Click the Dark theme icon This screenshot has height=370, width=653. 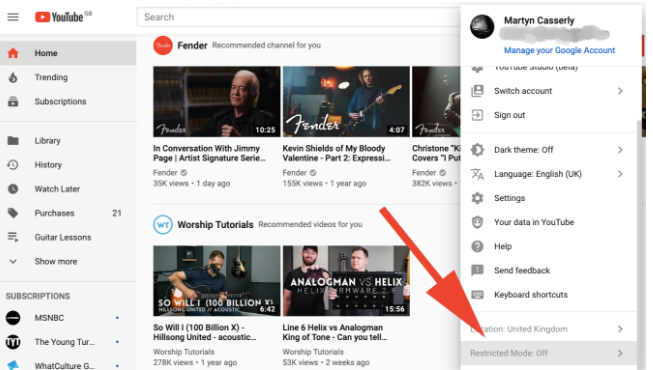click(477, 150)
